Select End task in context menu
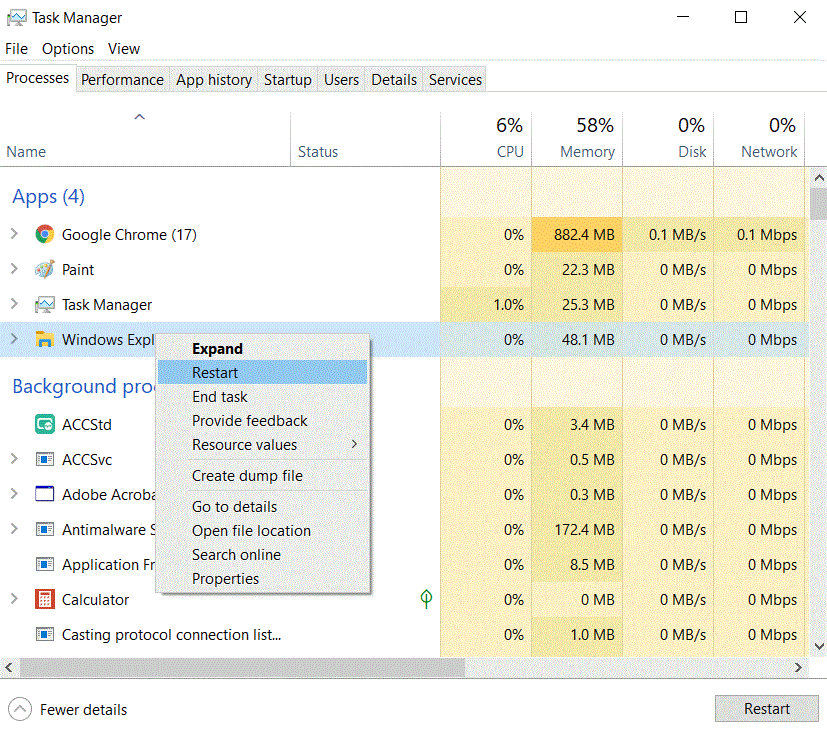 coord(219,397)
